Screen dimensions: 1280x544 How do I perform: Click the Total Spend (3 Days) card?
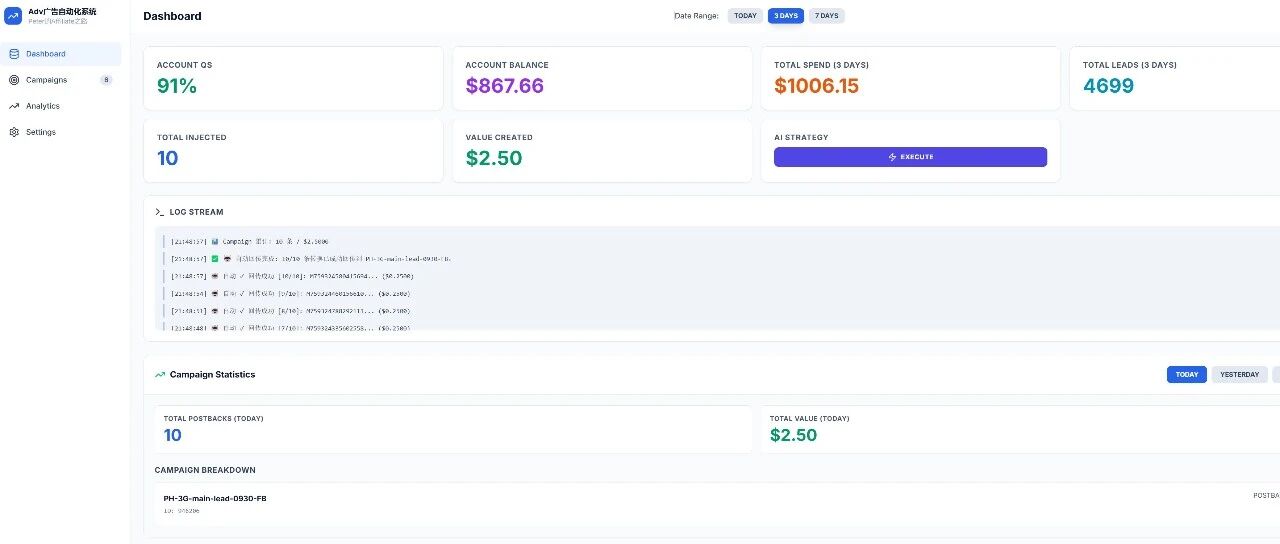click(911, 78)
